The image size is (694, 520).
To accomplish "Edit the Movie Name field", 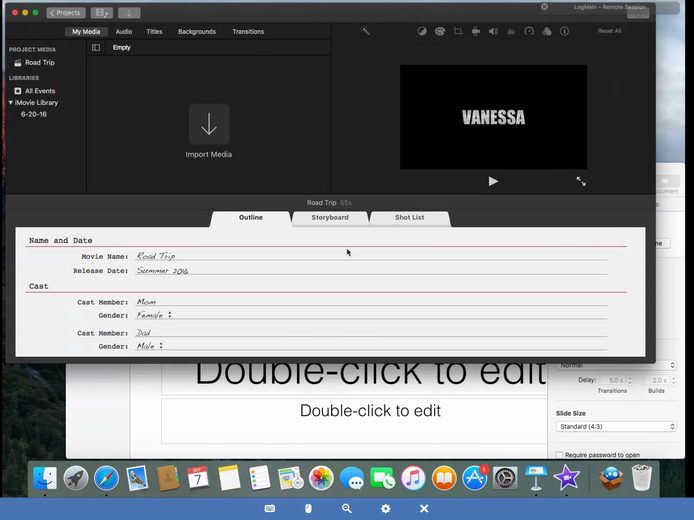I will 371,256.
